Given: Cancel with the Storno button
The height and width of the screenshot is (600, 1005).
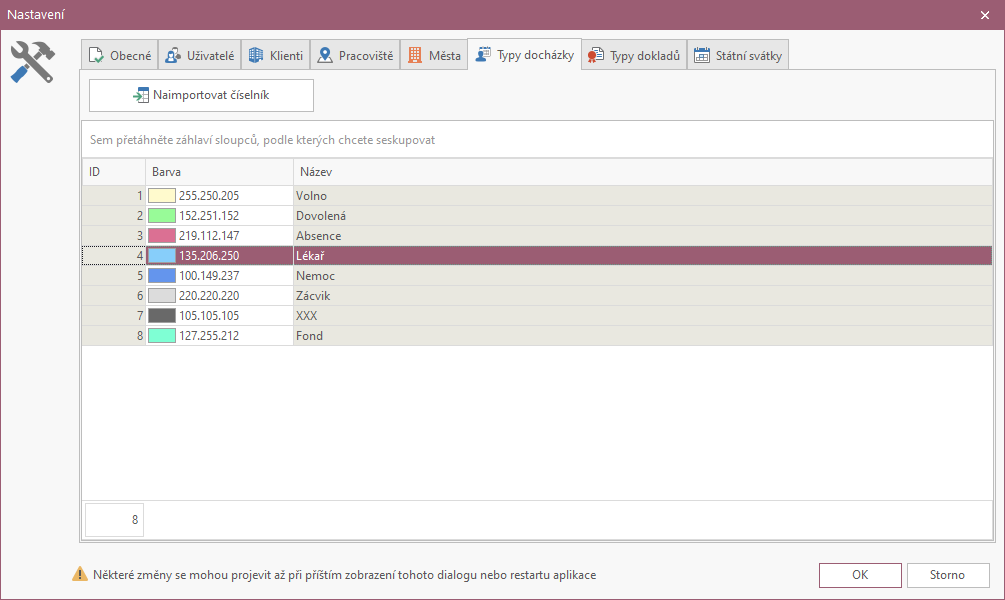Looking at the screenshot, I should pyautogui.click(x=947, y=575).
